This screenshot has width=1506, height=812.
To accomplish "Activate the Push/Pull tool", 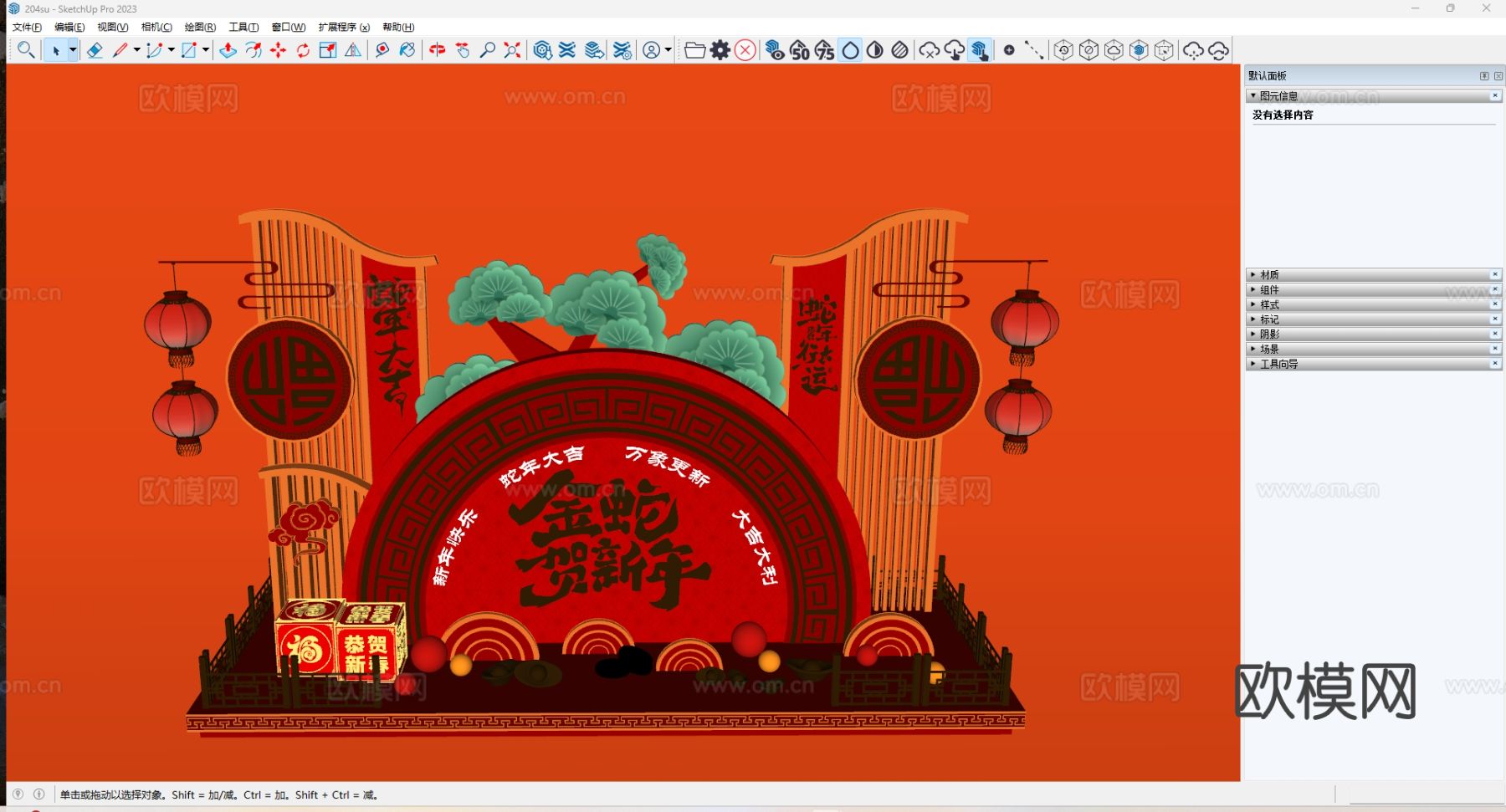I will coord(228,50).
